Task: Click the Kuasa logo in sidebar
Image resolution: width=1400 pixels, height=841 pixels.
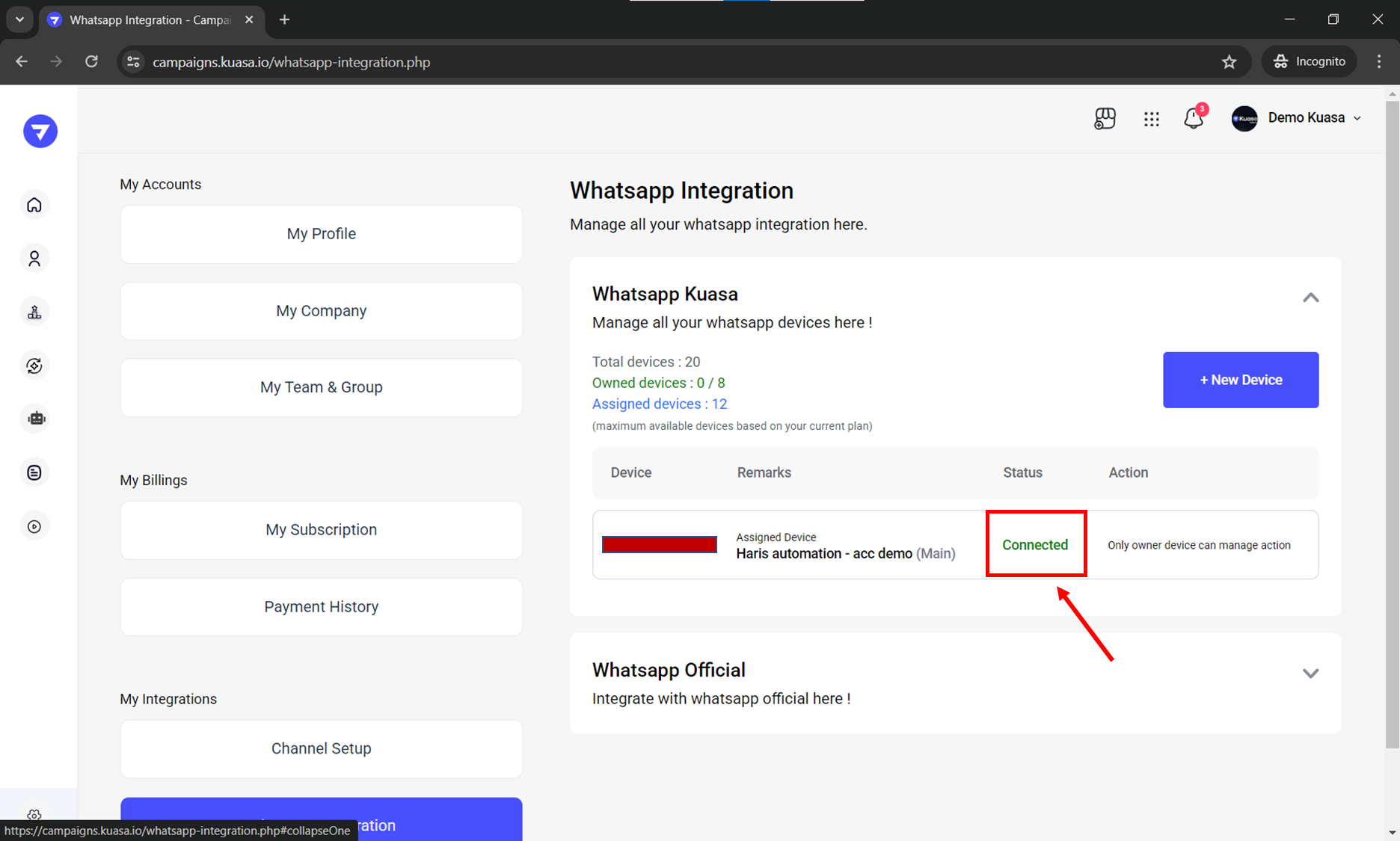Action: point(40,132)
